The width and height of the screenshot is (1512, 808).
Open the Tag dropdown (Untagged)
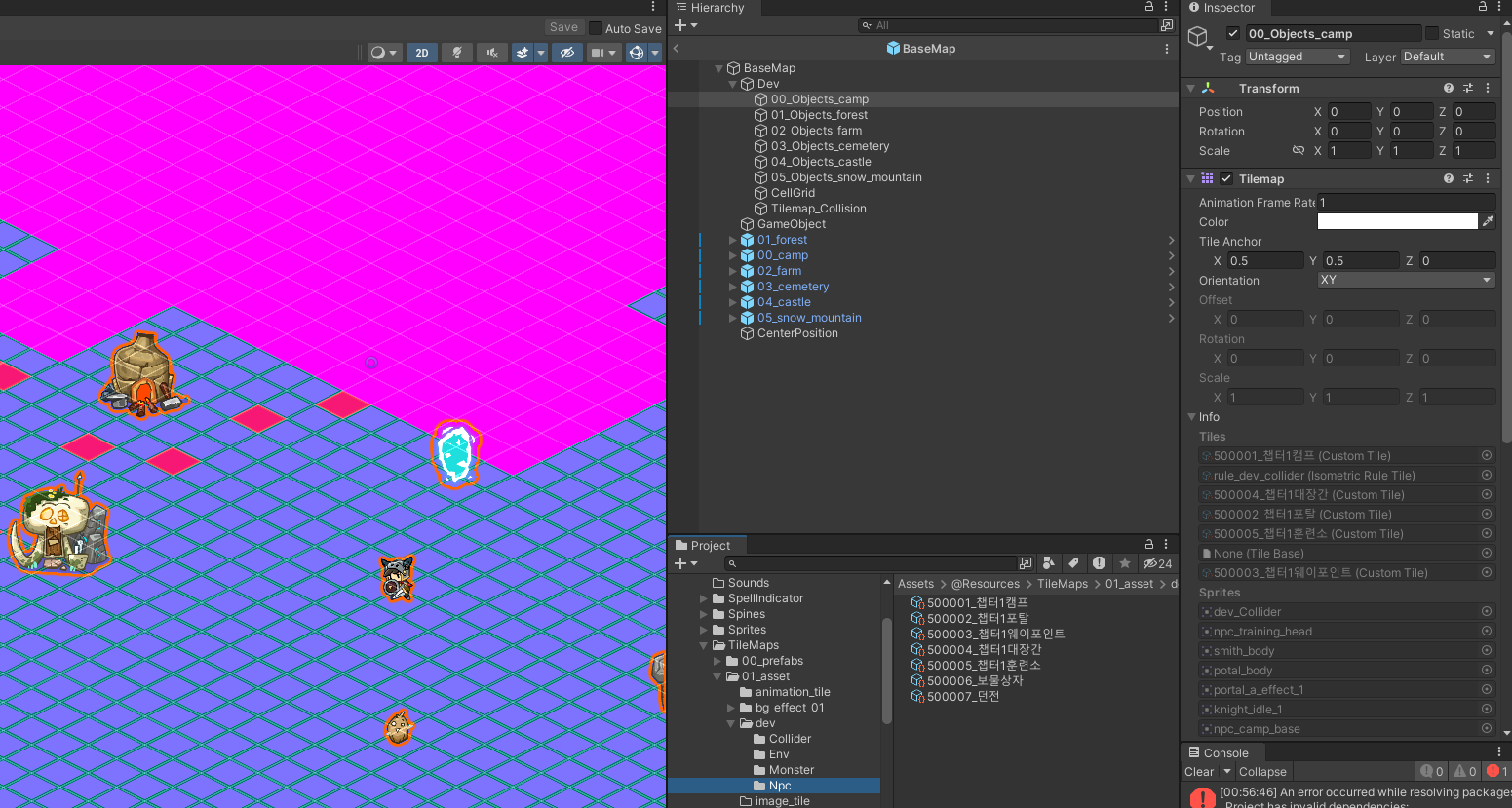(x=1298, y=57)
